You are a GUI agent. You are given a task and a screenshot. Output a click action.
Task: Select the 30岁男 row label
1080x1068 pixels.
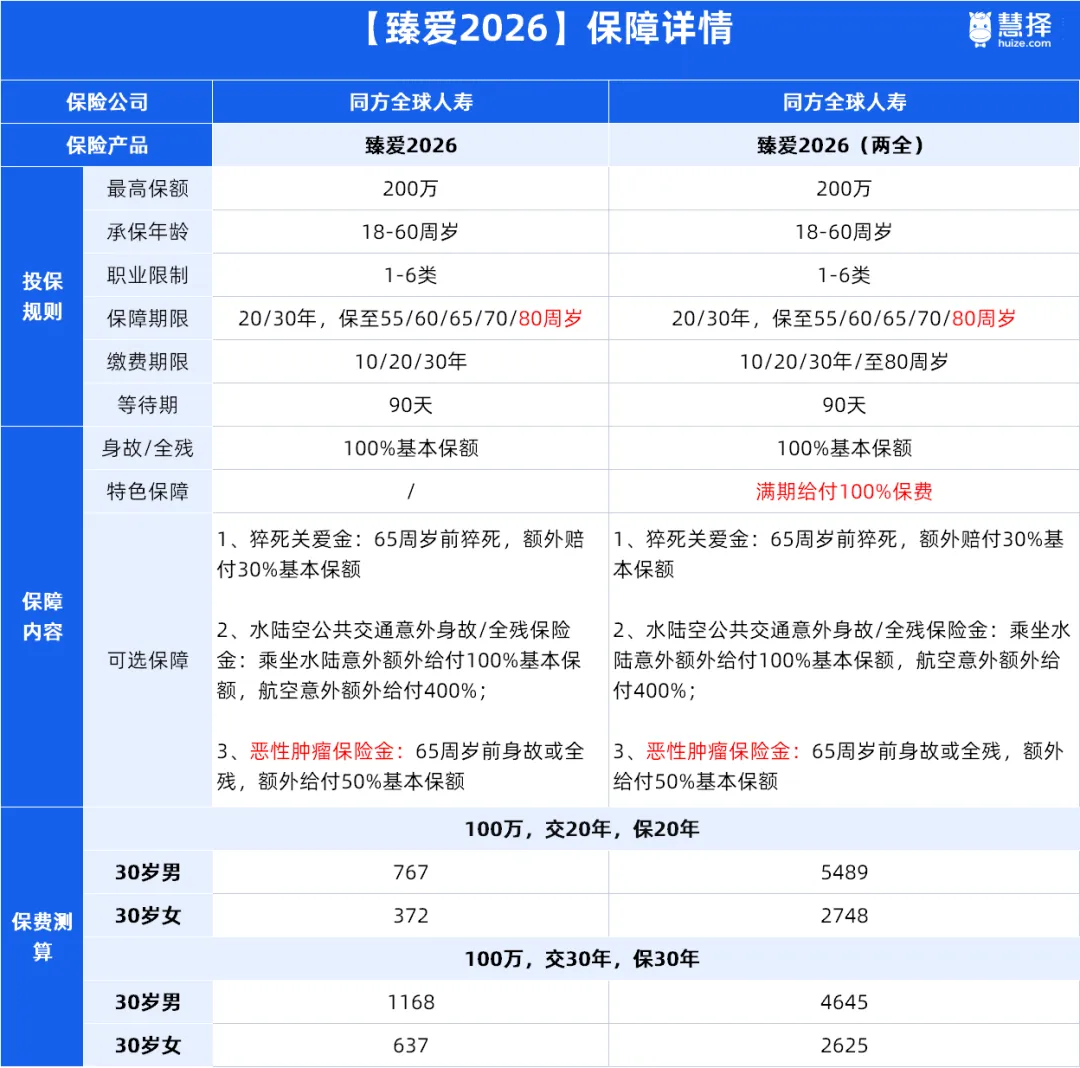147,872
